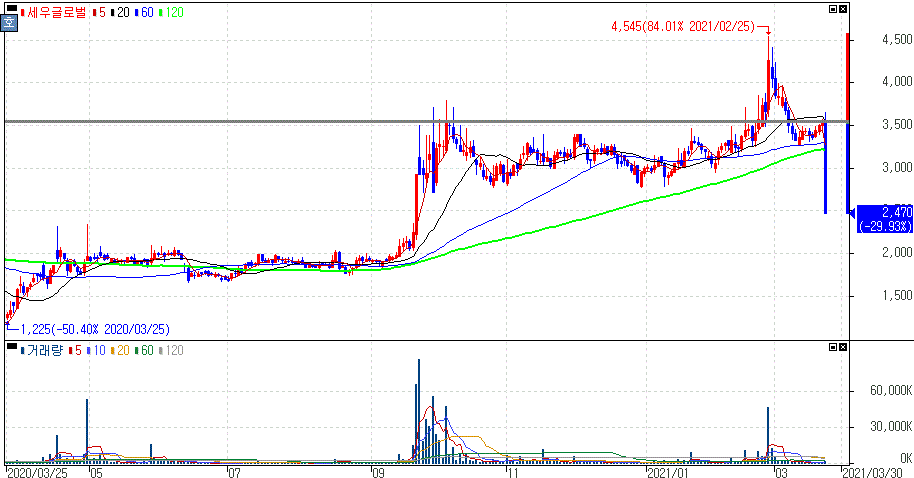Image resolution: width=914 pixels, height=478 pixels.
Task: Click the 2021/01 label on time axis
Action: 668,472
